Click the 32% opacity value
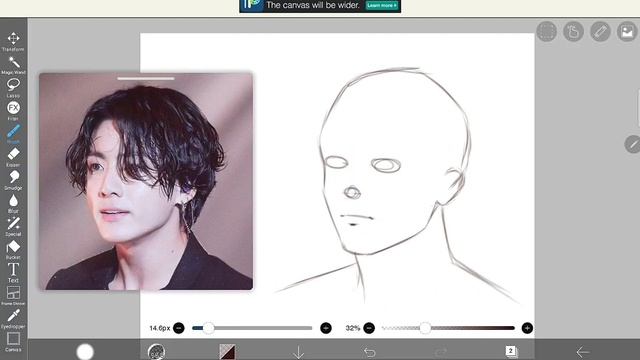 click(x=353, y=328)
